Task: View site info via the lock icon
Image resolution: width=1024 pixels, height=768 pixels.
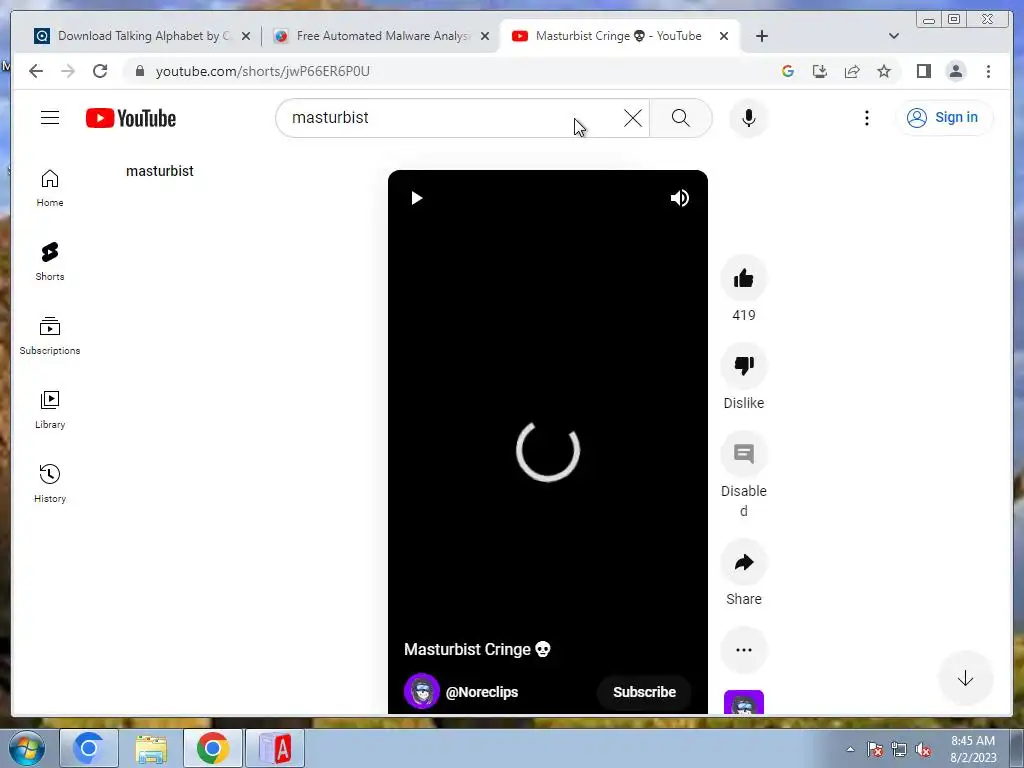Action: click(x=139, y=71)
